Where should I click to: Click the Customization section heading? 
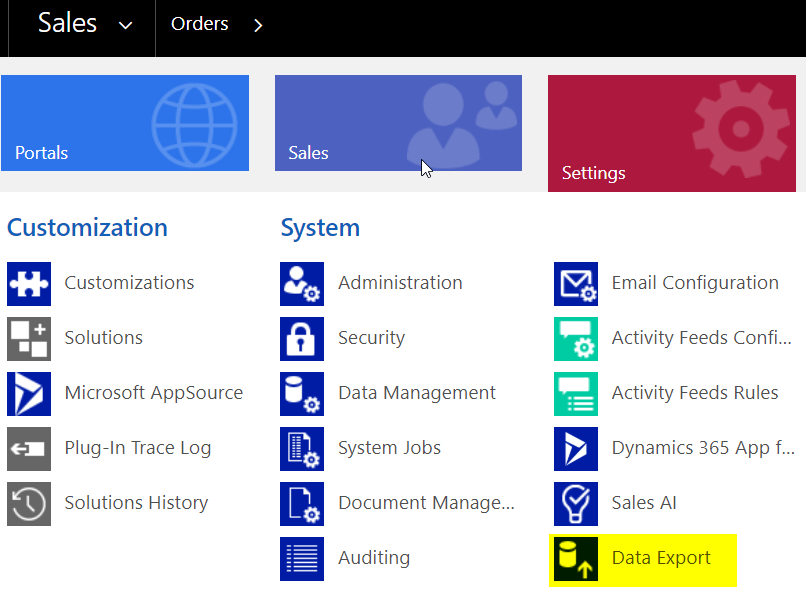point(87,228)
